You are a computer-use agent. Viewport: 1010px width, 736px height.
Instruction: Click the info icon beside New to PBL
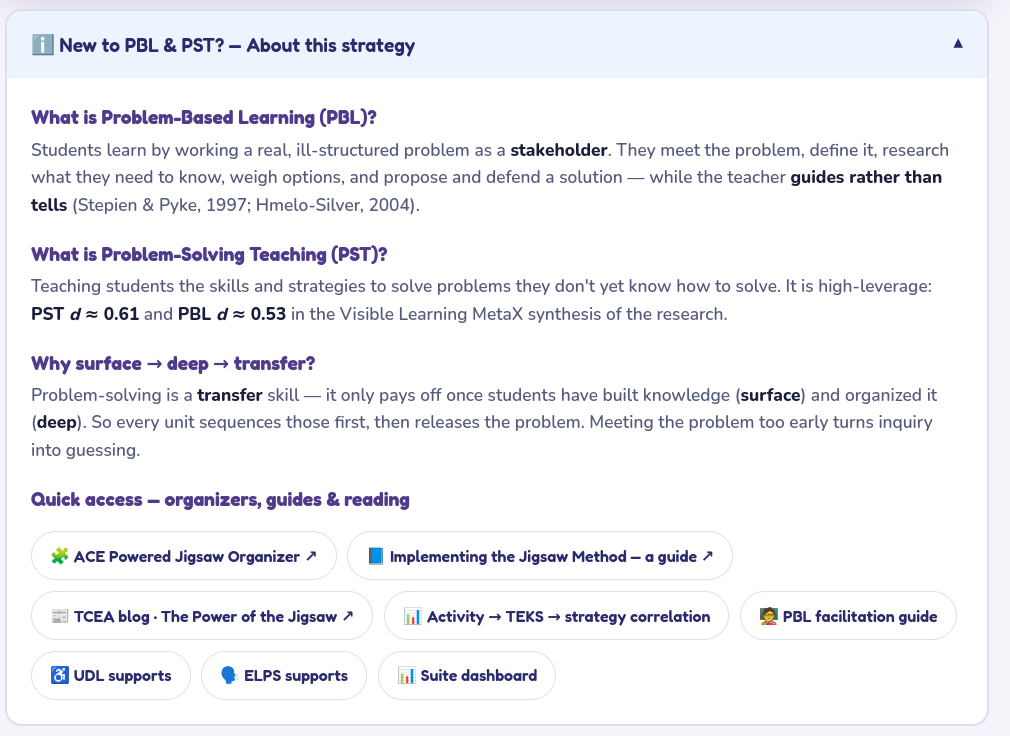point(43,45)
